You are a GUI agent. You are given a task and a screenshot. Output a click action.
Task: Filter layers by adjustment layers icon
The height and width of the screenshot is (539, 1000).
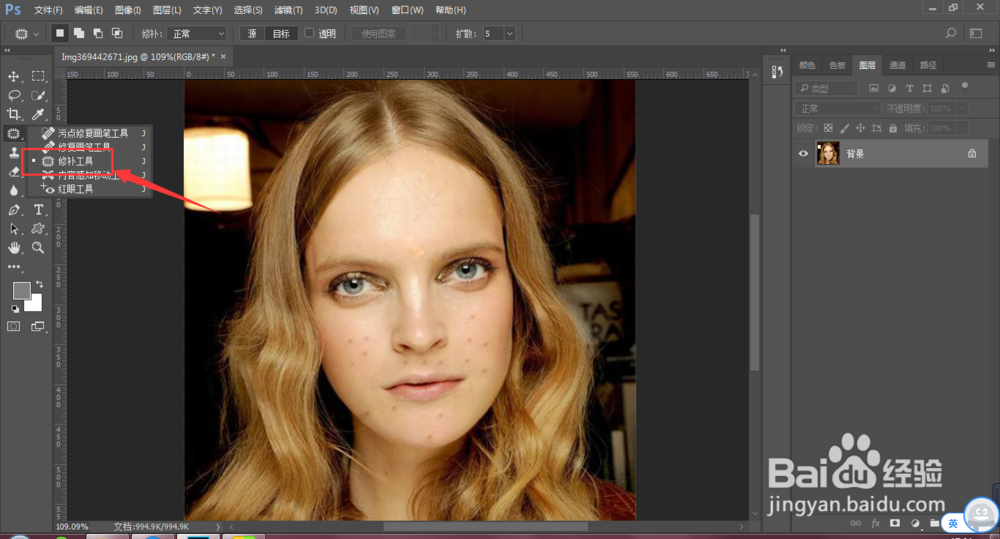point(892,88)
